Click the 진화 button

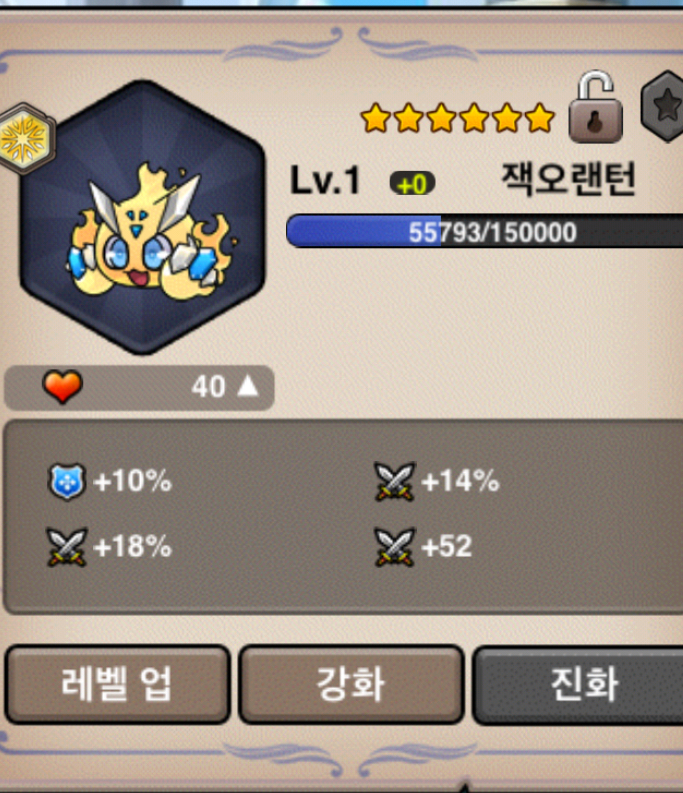click(578, 684)
